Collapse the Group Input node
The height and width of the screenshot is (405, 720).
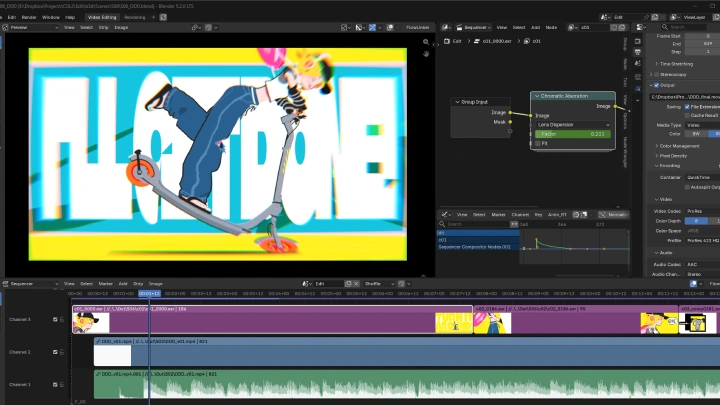pyautogui.click(x=457, y=102)
